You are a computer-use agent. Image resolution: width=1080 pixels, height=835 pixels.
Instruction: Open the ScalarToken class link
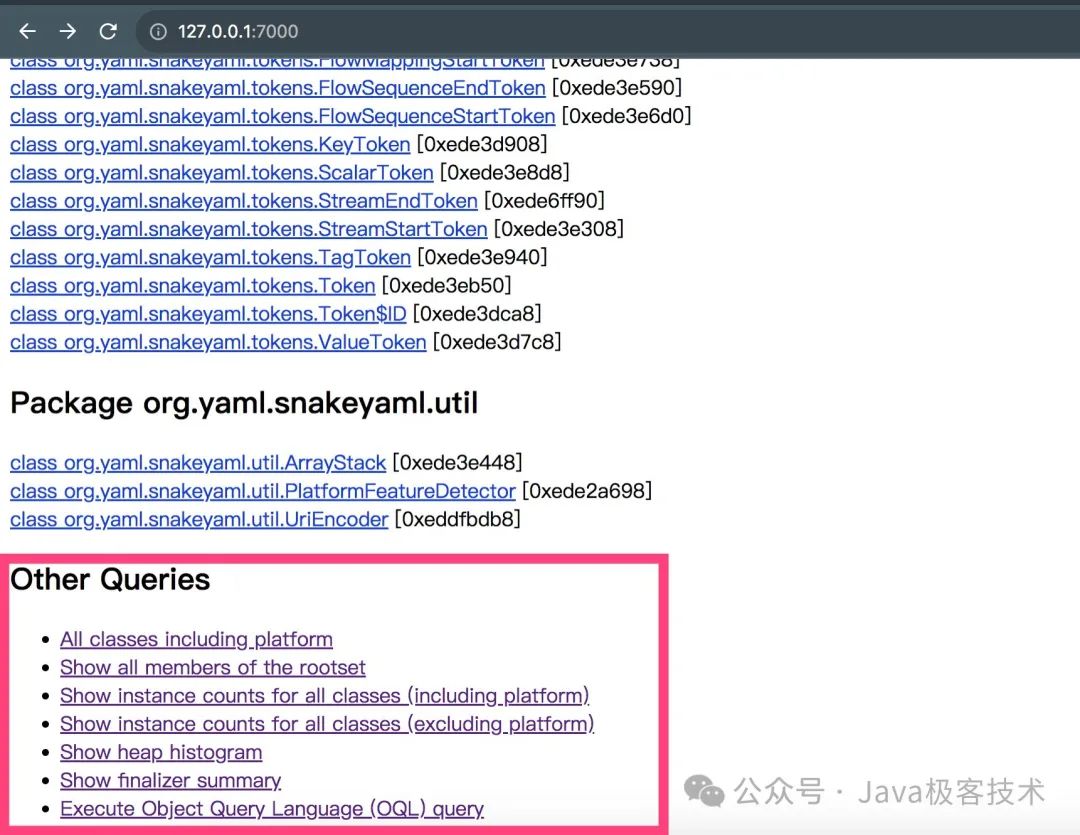tap(222, 173)
